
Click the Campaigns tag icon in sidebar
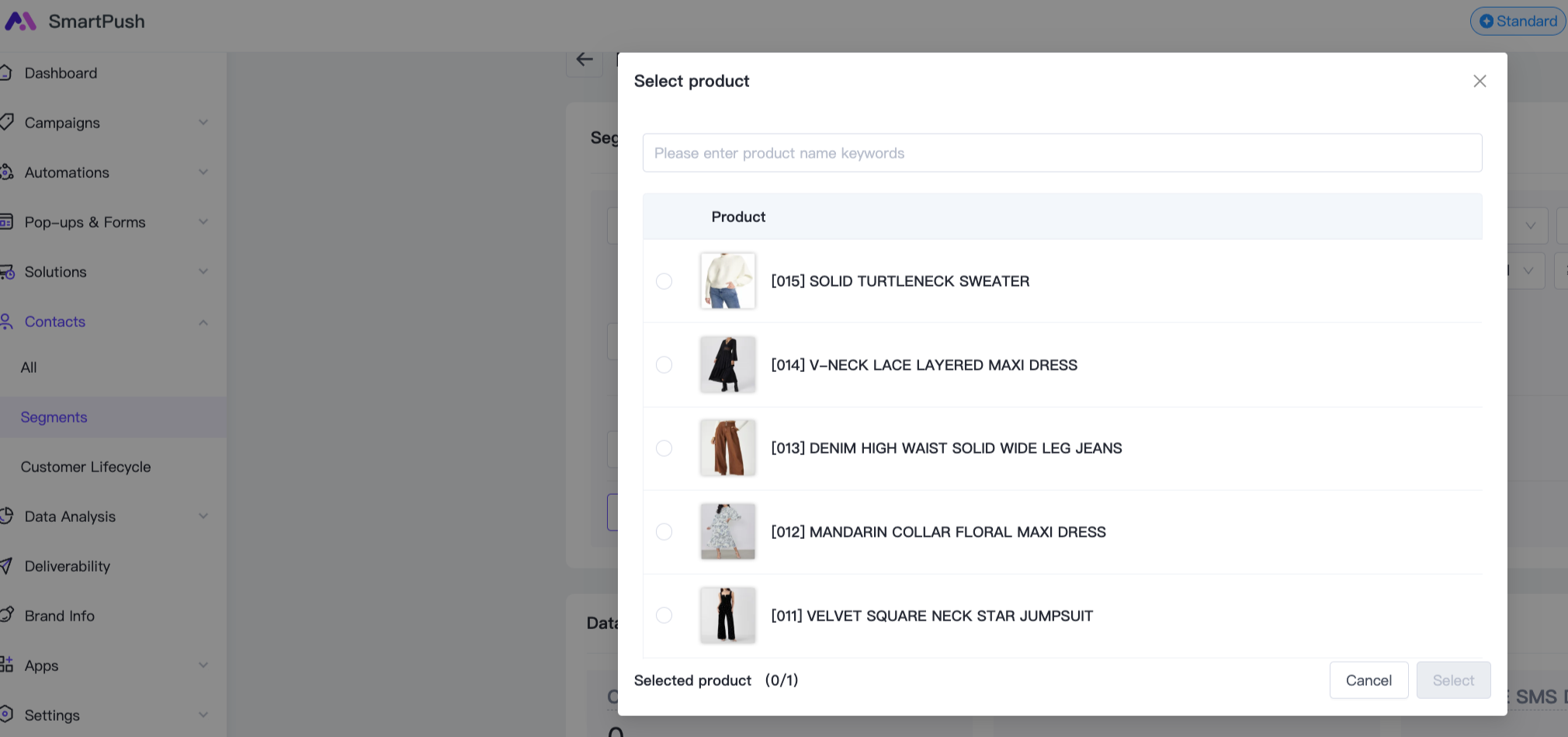click(x=6, y=122)
